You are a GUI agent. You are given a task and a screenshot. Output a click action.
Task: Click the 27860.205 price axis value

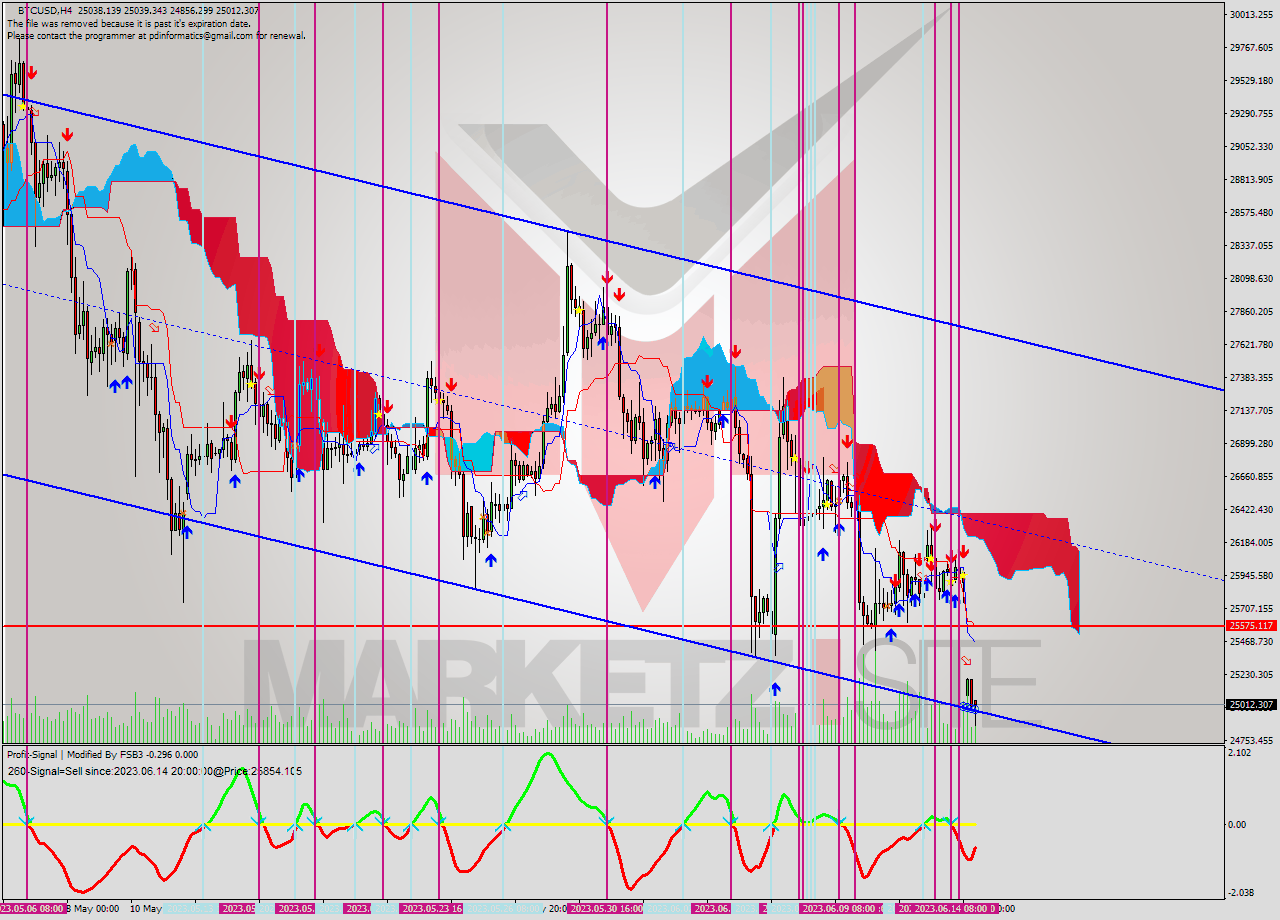pos(1251,311)
